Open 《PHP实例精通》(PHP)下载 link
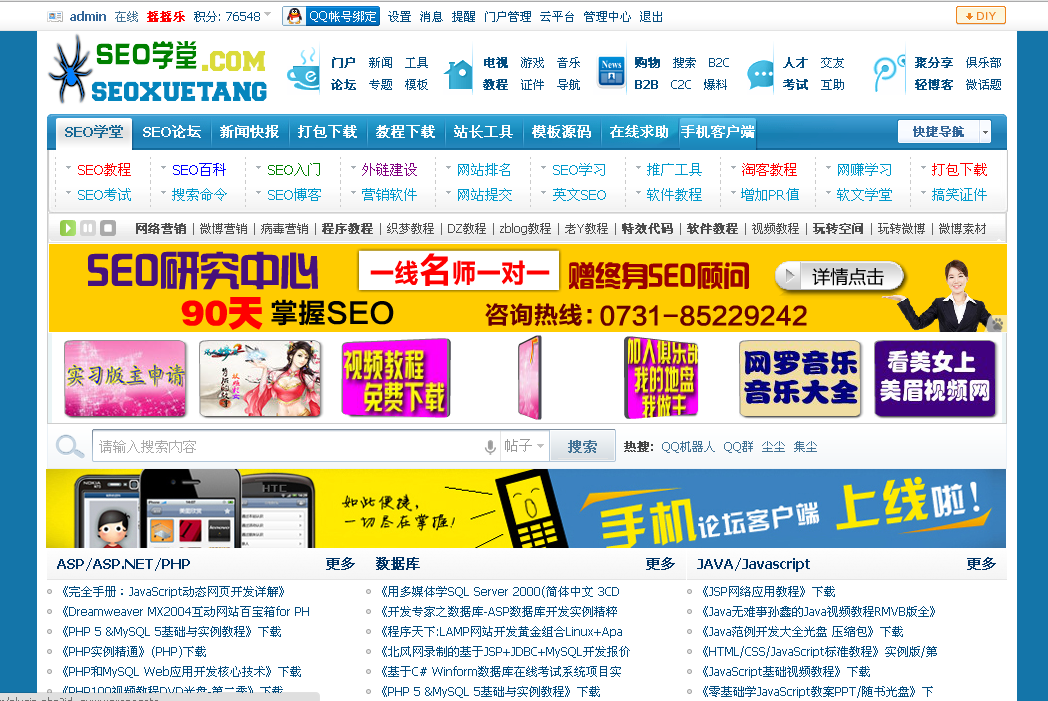This screenshot has height=701, width=1048. click(x=134, y=652)
